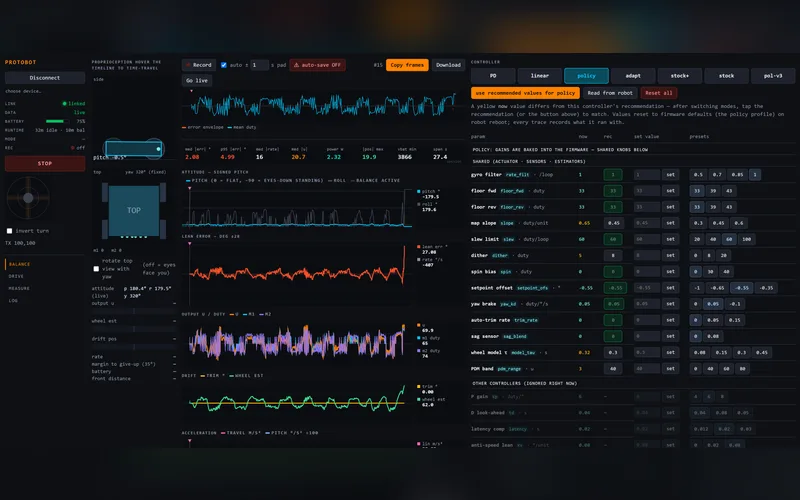
Task: Click the set button for yaw brake
Action: coord(670,304)
